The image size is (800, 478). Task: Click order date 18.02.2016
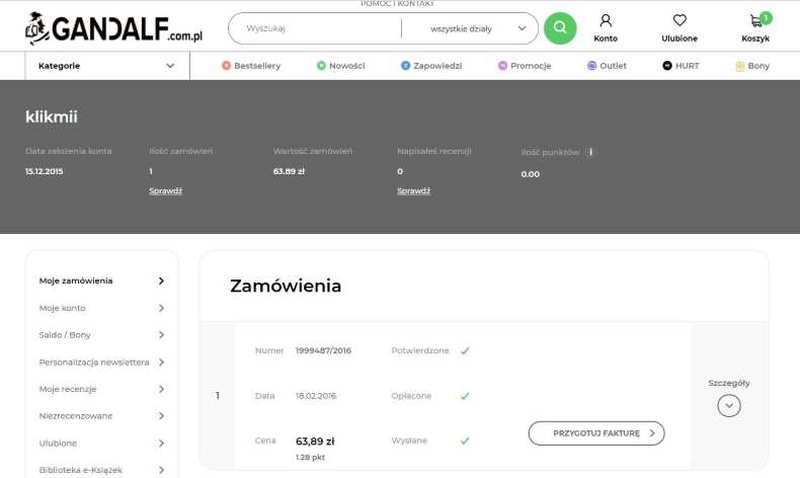tap(316, 396)
